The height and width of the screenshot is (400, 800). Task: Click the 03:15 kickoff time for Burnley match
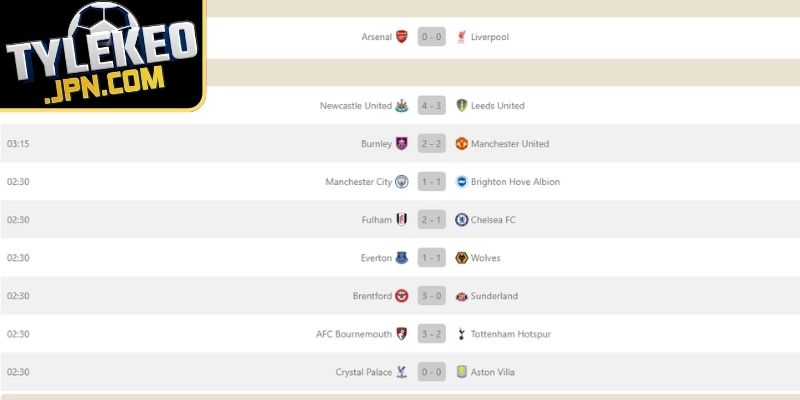[18, 143]
